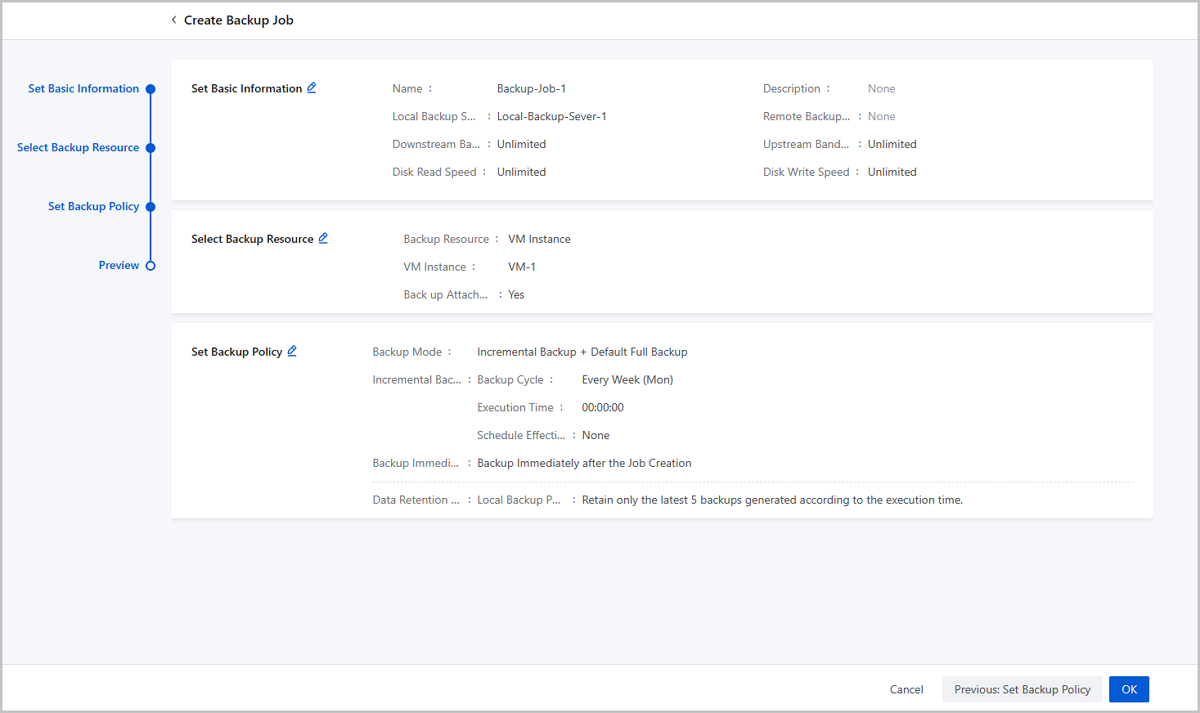The height and width of the screenshot is (713, 1200).
Task: Click the edit pencil next to Set Backup Policy
Action: pos(292,352)
